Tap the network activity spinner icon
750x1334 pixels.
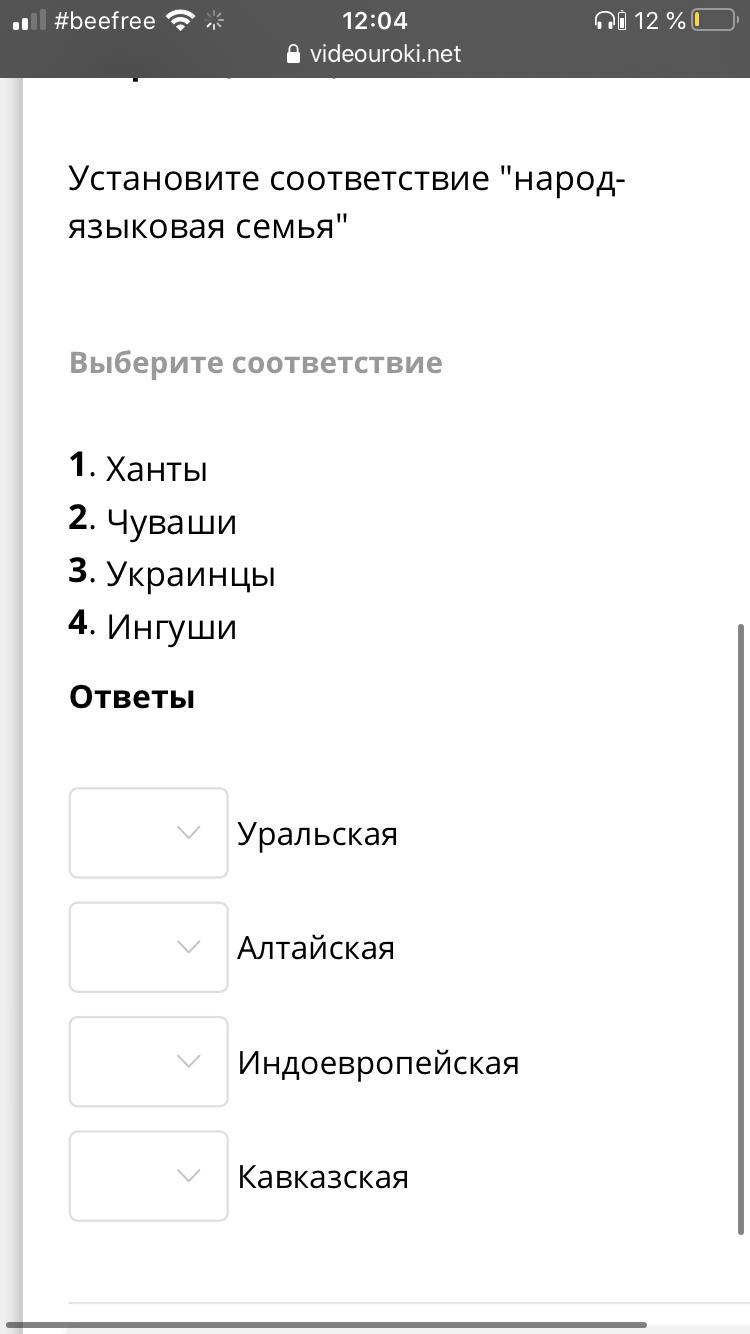pyautogui.click(x=215, y=21)
